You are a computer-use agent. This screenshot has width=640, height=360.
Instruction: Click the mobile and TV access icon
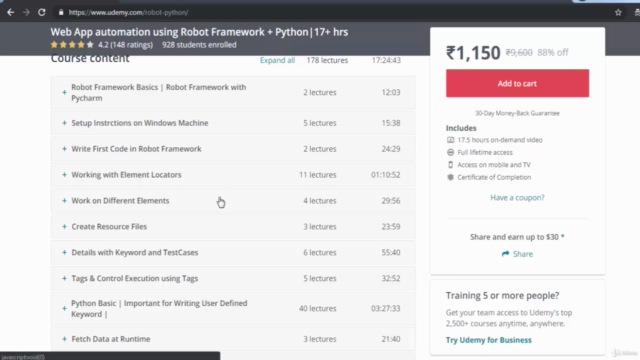click(x=450, y=165)
